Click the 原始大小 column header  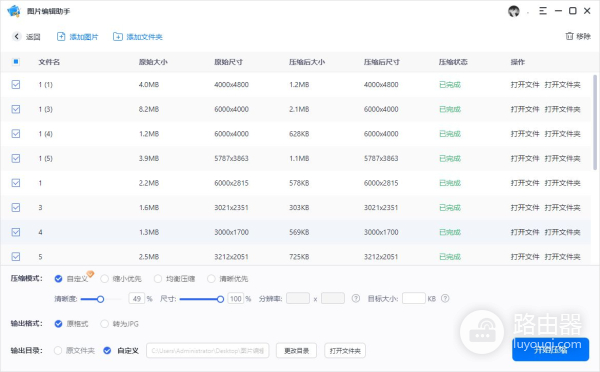[x=153, y=62]
